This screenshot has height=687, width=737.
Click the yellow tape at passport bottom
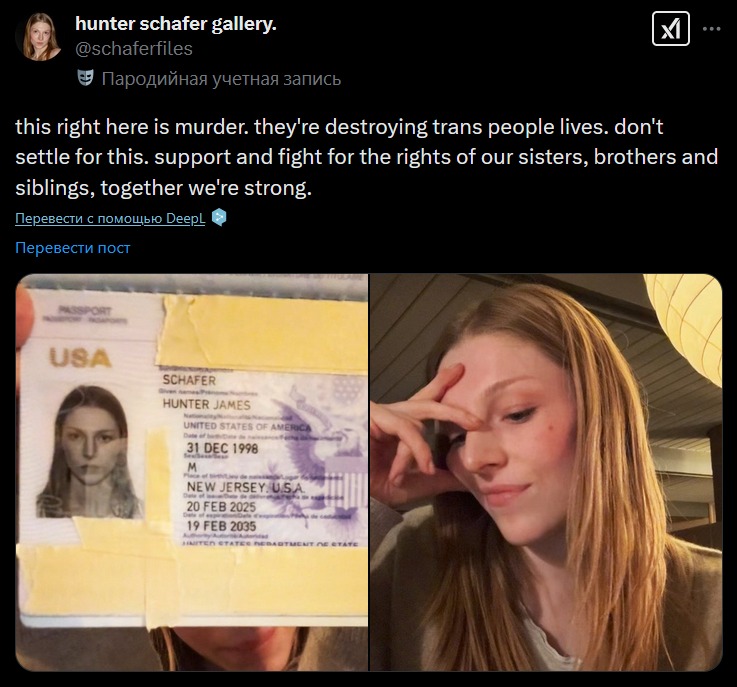coord(193,580)
